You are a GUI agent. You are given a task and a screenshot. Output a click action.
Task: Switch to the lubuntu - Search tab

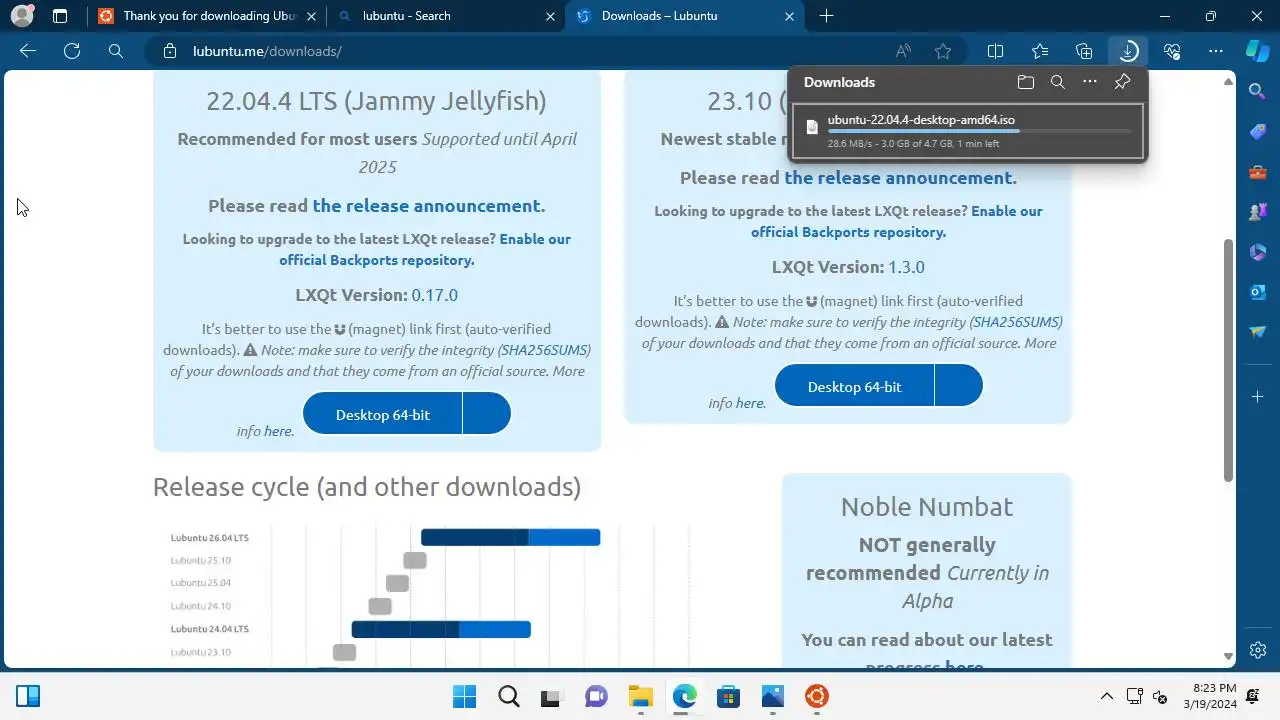(x=447, y=16)
